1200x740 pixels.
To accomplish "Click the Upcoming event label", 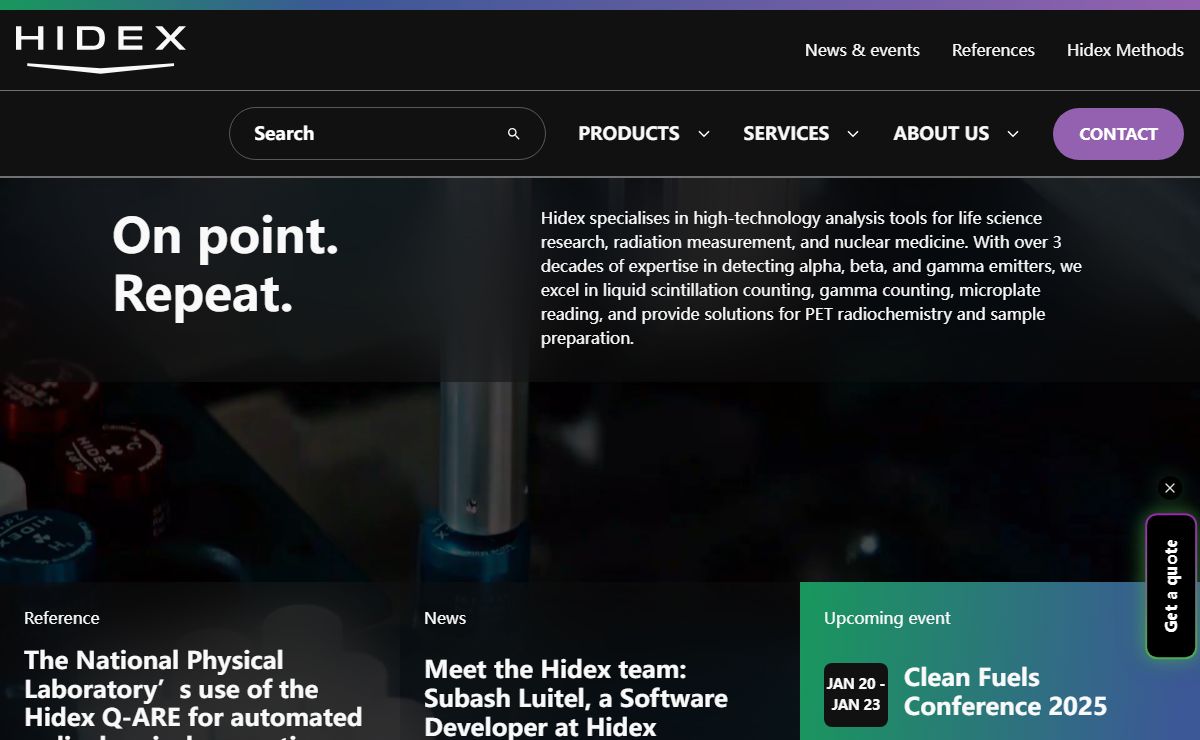I will (887, 618).
